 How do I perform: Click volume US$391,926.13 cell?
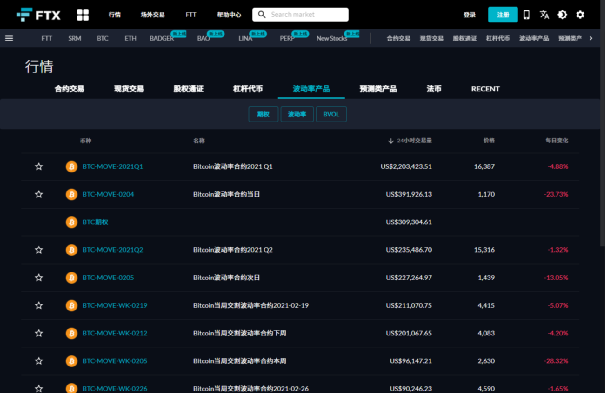click(409, 194)
